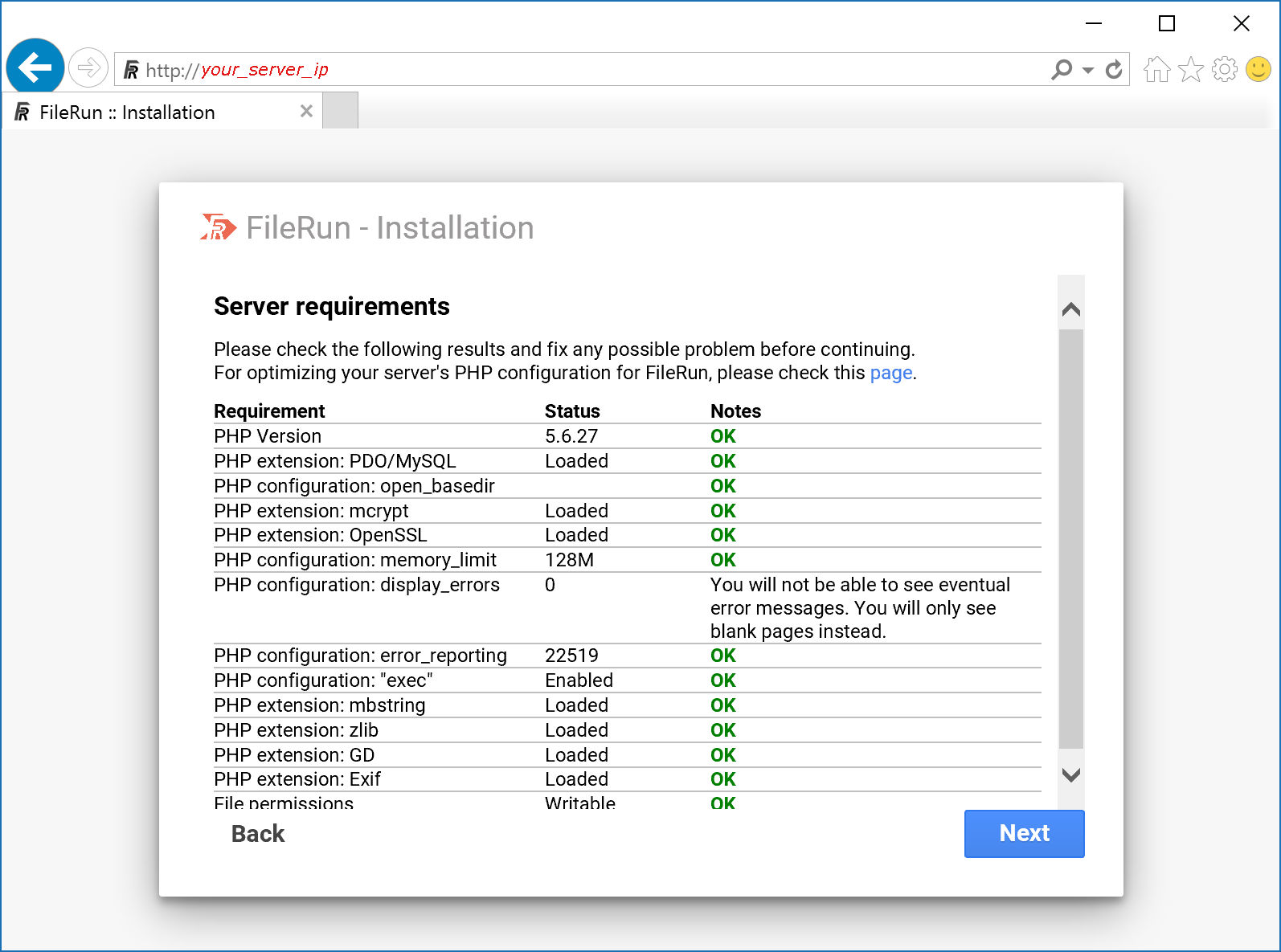Click the FileRun logo in installer header
The height and width of the screenshot is (952, 1281).
pos(218,228)
